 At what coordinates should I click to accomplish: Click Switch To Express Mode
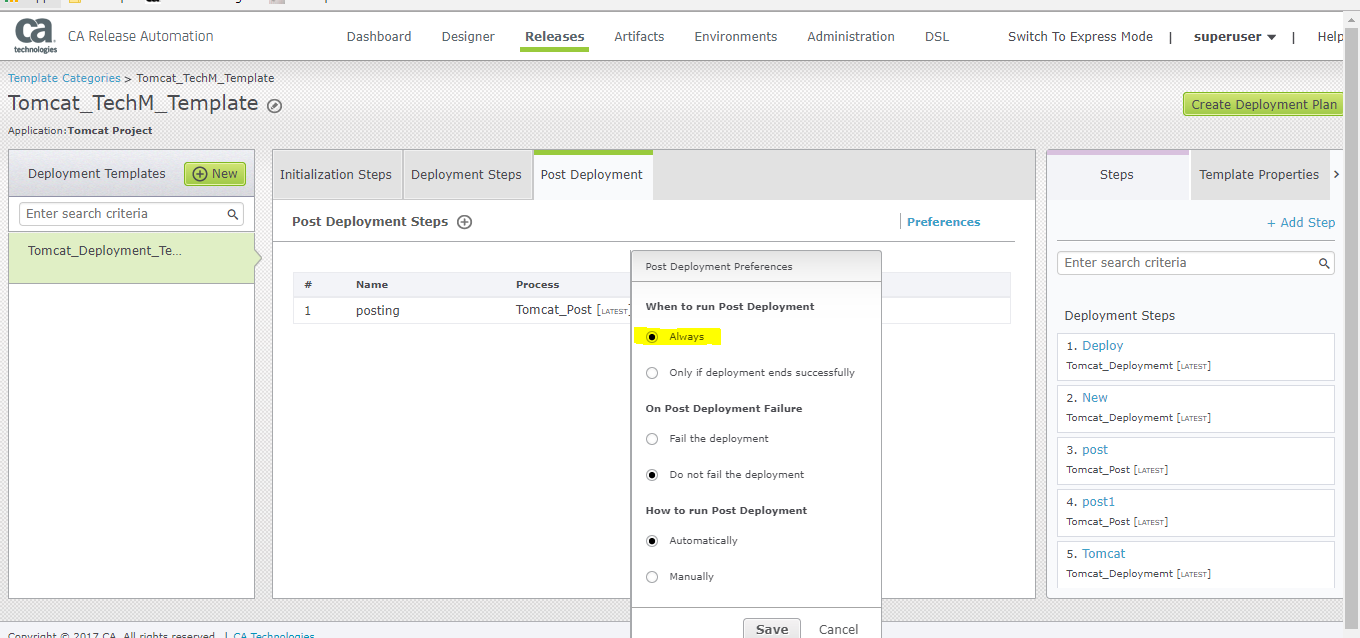pyautogui.click(x=1080, y=37)
